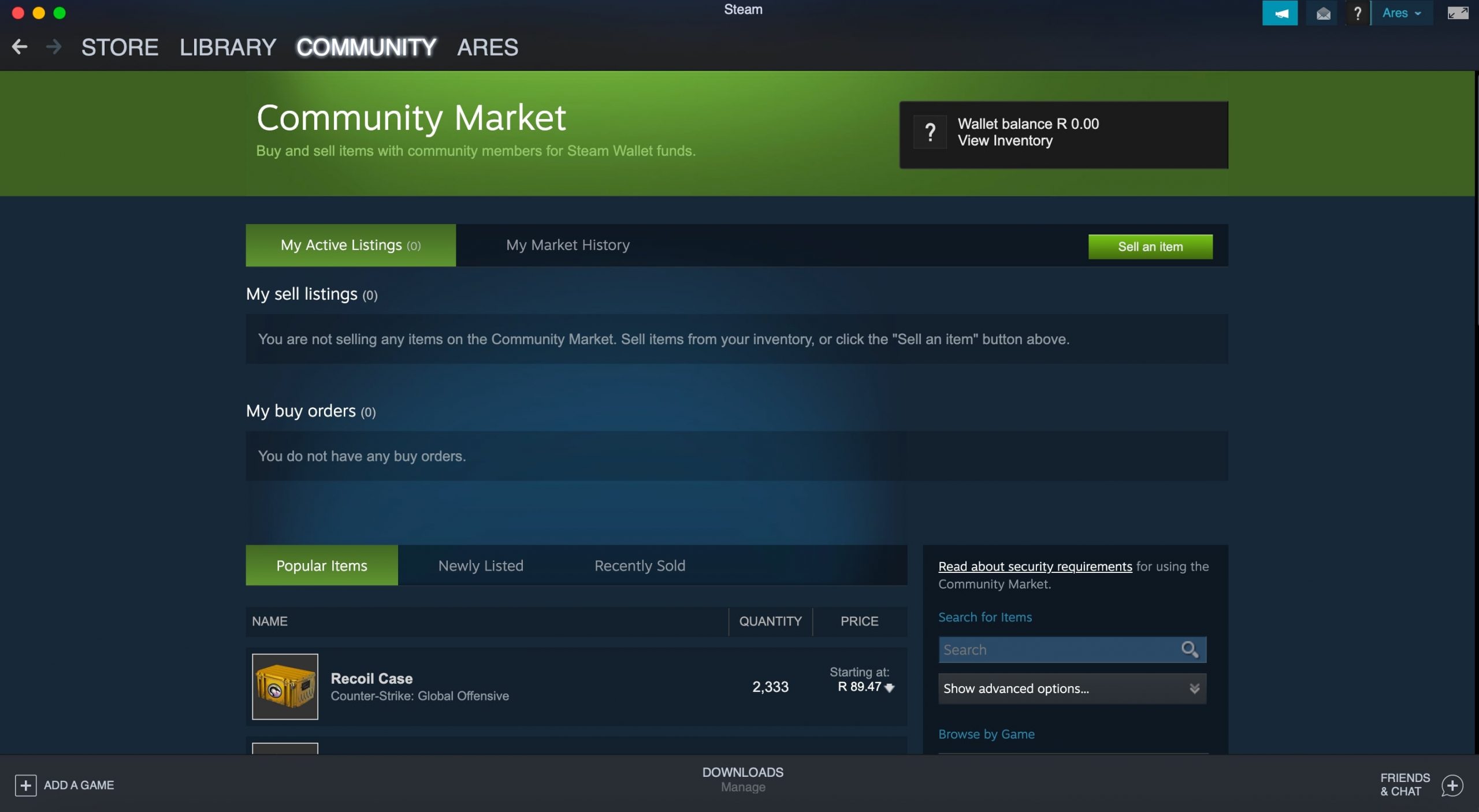Open the COMMUNITY menu
Viewport: 1479px width, 812px height.
(x=366, y=47)
